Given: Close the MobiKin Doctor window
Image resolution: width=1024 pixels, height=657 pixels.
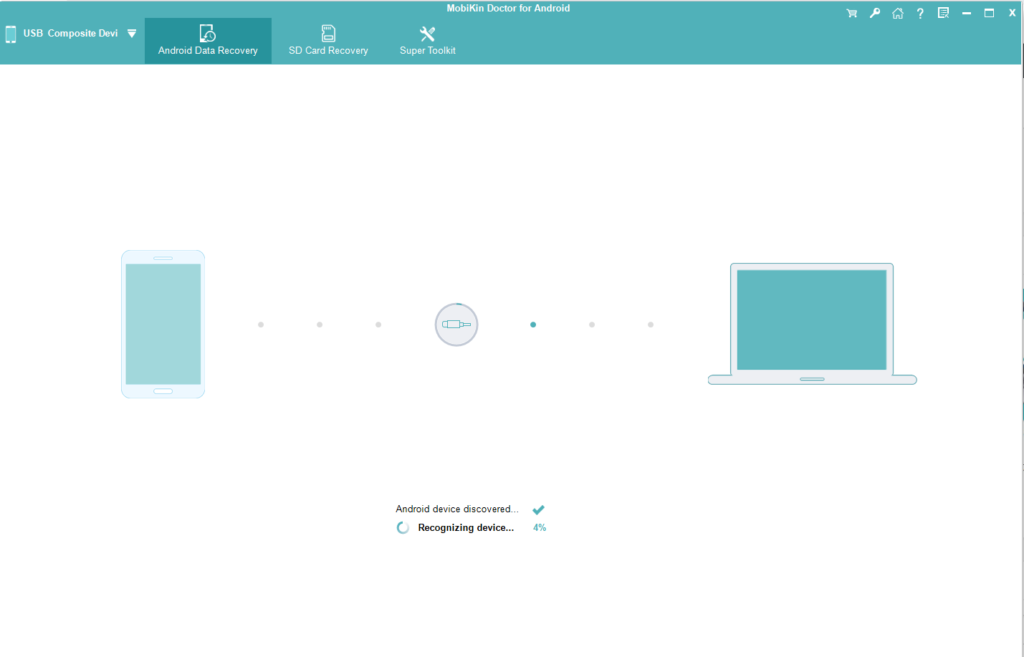Looking at the screenshot, I should [1012, 13].
